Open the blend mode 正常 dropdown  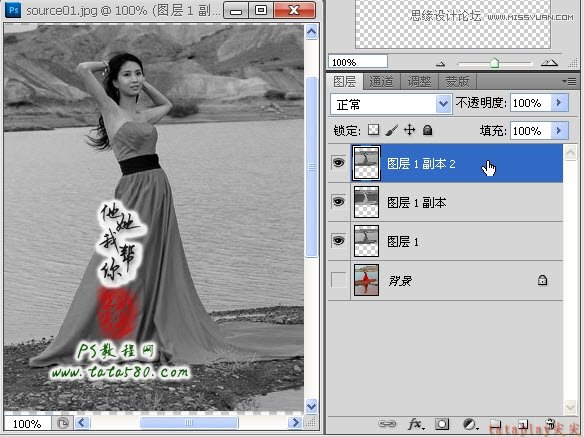pos(391,104)
